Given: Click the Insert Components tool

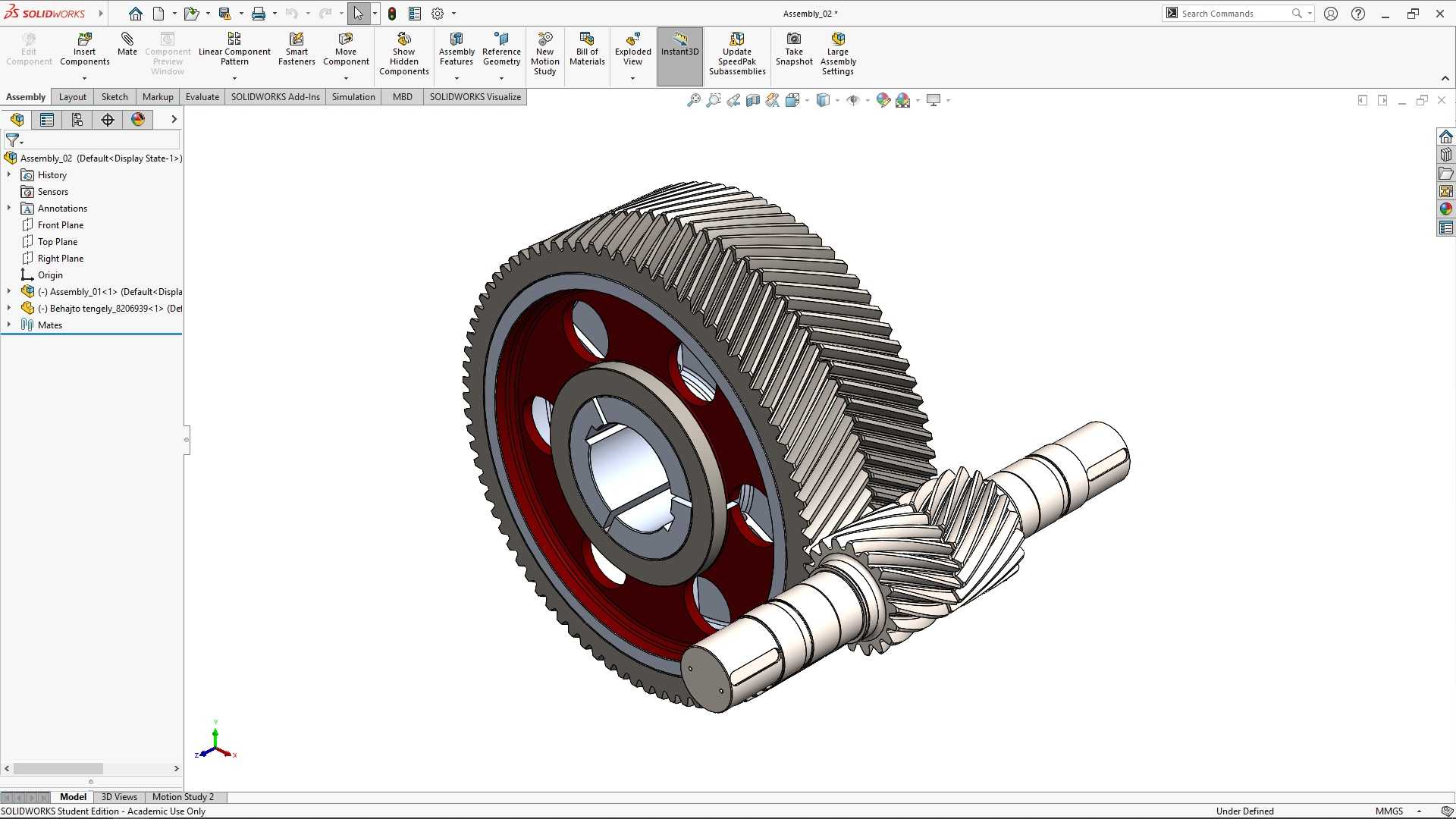Looking at the screenshot, I should (84, 49).
